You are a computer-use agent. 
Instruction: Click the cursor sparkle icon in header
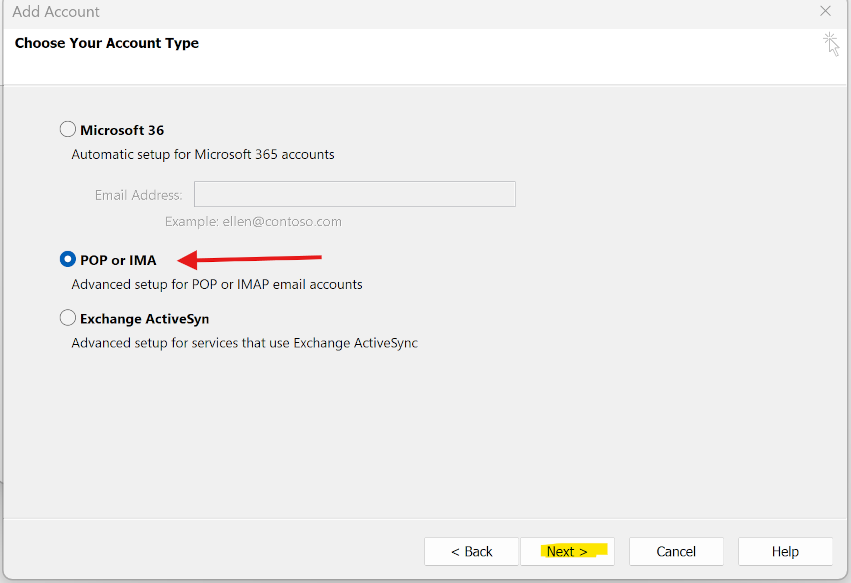(x=831, y=44)
